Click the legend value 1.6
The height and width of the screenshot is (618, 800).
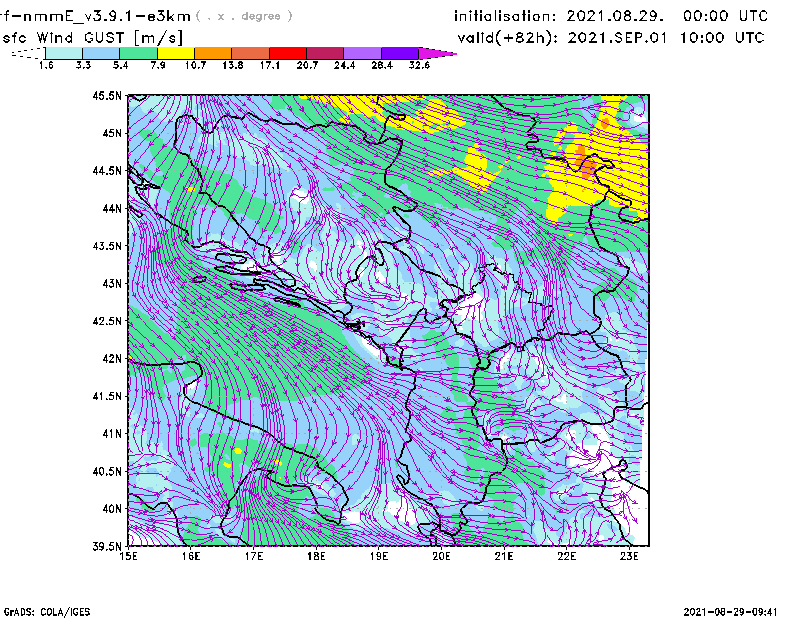(46, 65)
